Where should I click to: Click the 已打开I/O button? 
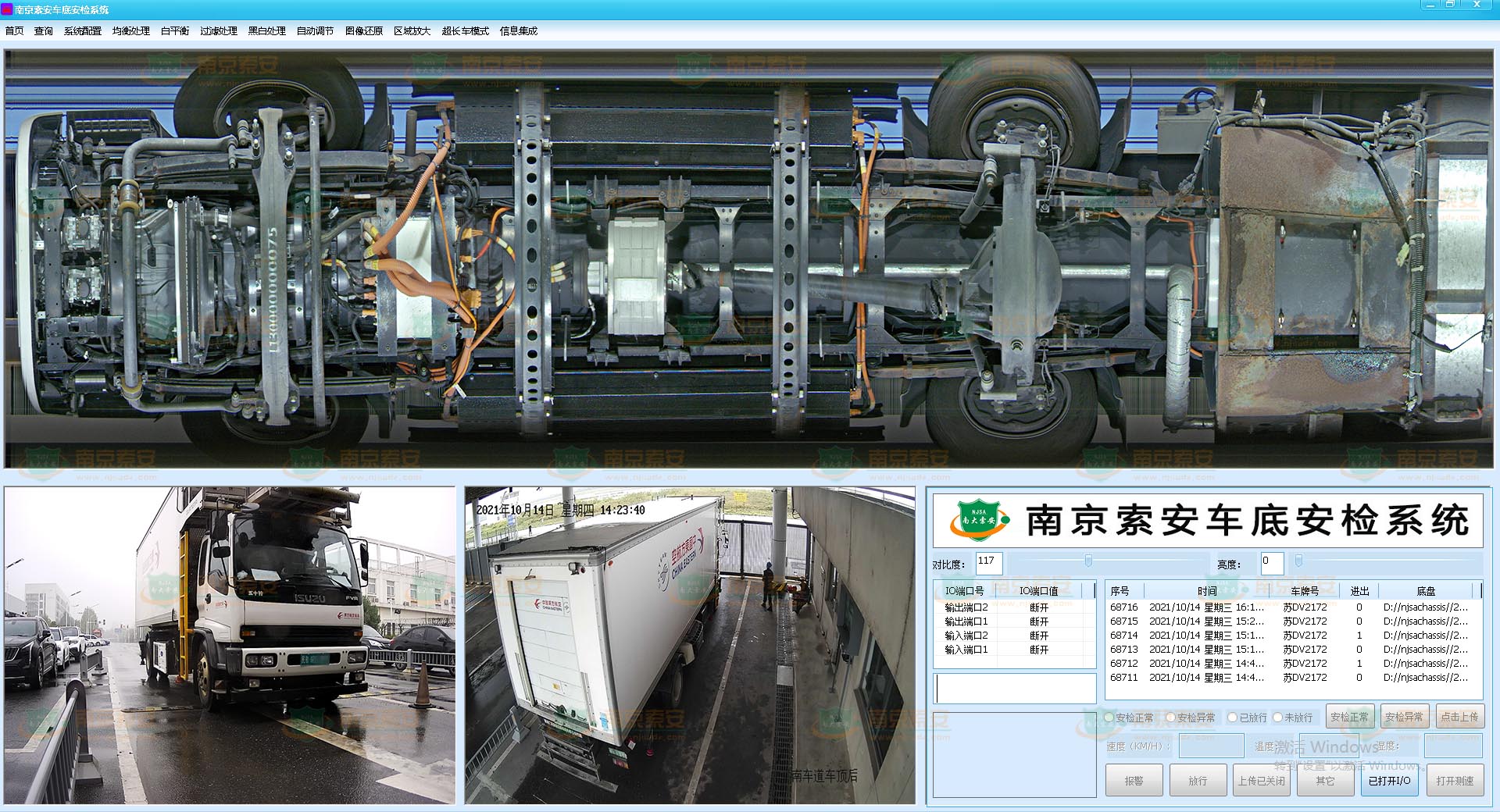[x=1389, y=781]
